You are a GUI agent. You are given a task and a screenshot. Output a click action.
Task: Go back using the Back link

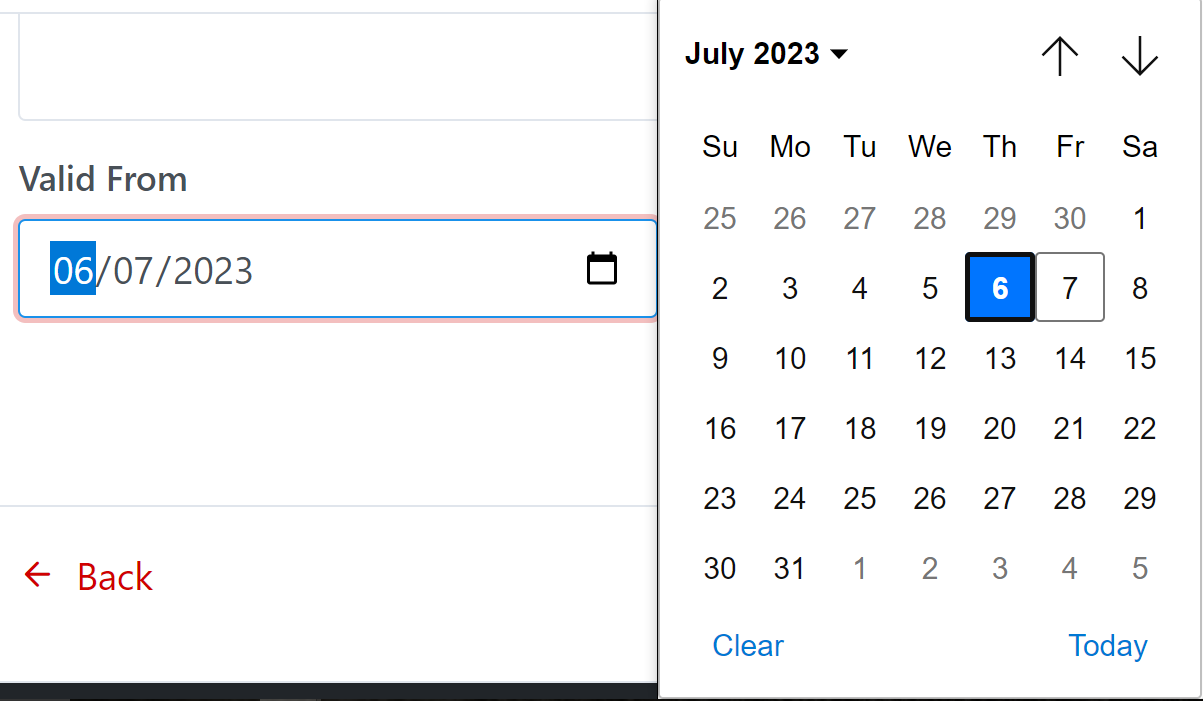(x=114, y=577)
